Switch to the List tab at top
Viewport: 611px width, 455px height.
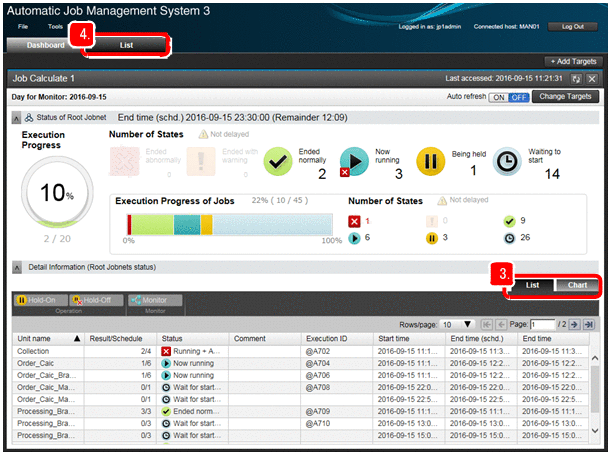(125, 45)
